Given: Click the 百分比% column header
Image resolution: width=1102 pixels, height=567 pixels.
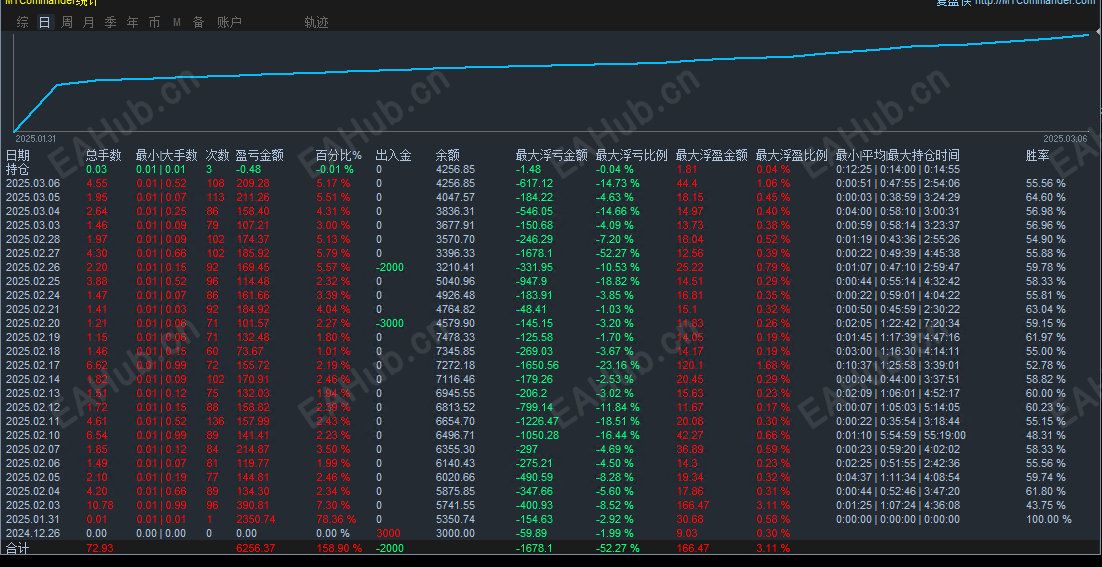Looking at the screenshot, I should [x=339, y=155].
